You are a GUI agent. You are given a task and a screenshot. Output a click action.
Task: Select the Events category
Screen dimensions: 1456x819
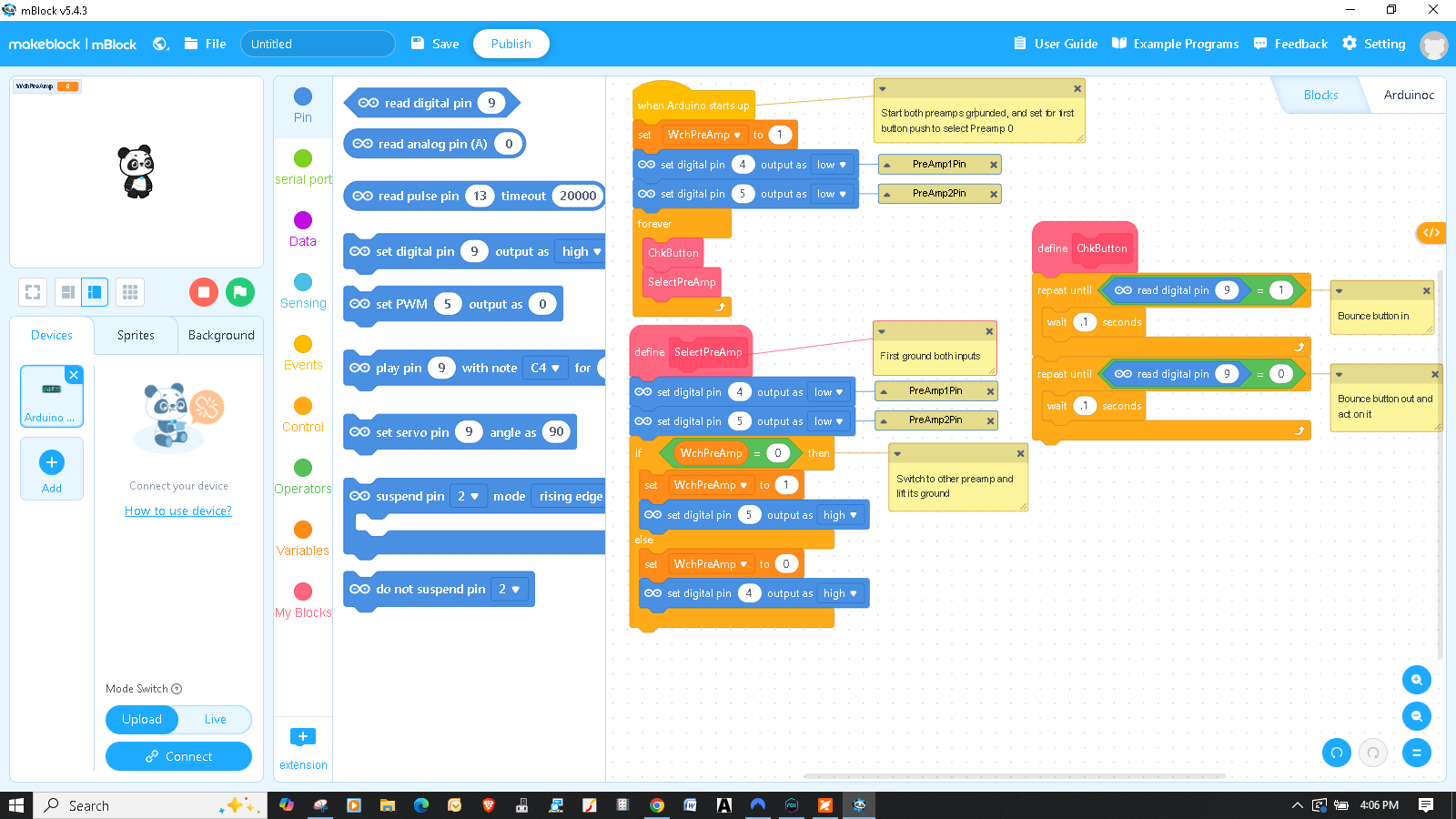[303, 353]
